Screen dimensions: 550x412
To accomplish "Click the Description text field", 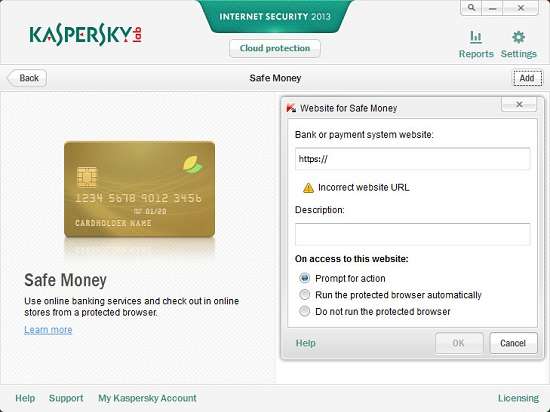I will pyautogui.click(x=412, y=234).
